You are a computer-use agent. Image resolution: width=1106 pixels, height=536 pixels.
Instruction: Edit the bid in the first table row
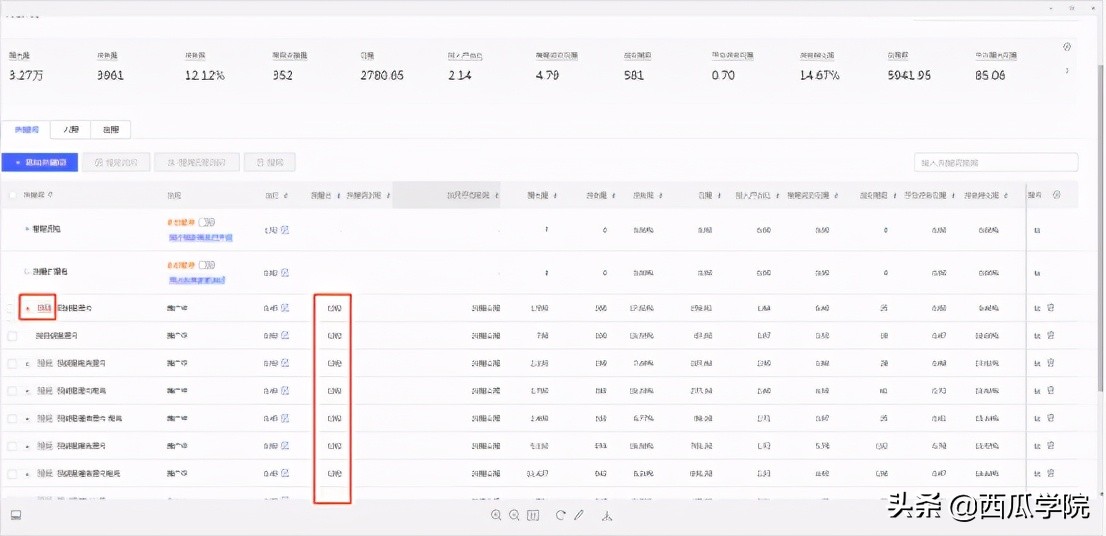(285, 230)
